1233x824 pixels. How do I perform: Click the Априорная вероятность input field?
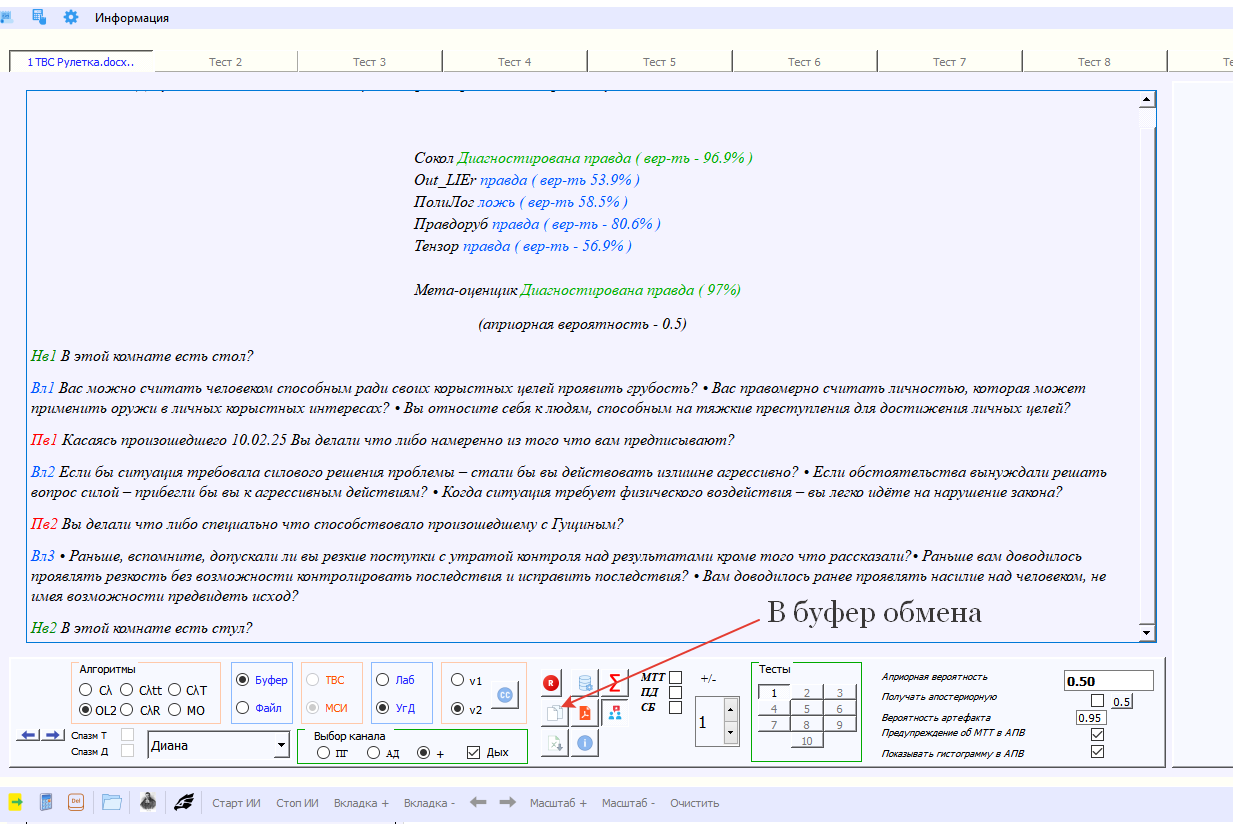pos(1108,681)
